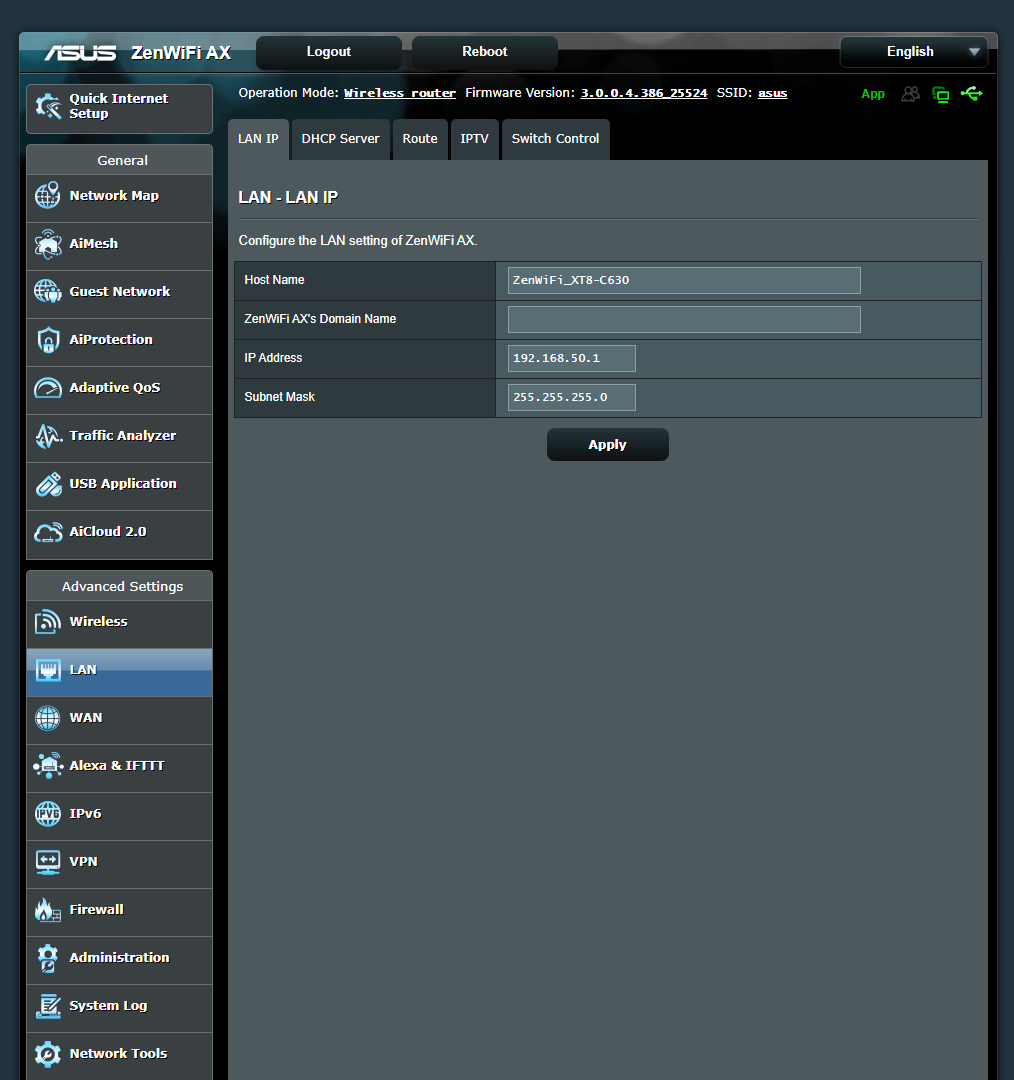The image size is (1014, 1080).
Task: Focus the Host Name input field
Action: coord(684,280)
